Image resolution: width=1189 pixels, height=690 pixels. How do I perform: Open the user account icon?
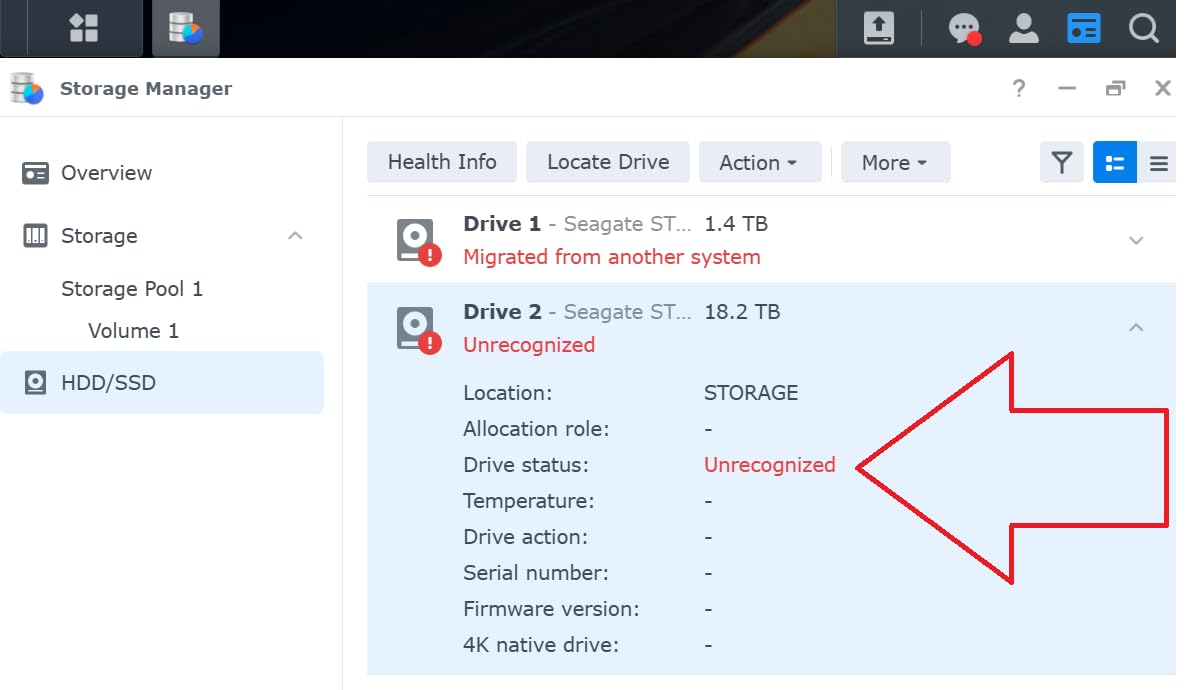click(x=1023, y=28)
